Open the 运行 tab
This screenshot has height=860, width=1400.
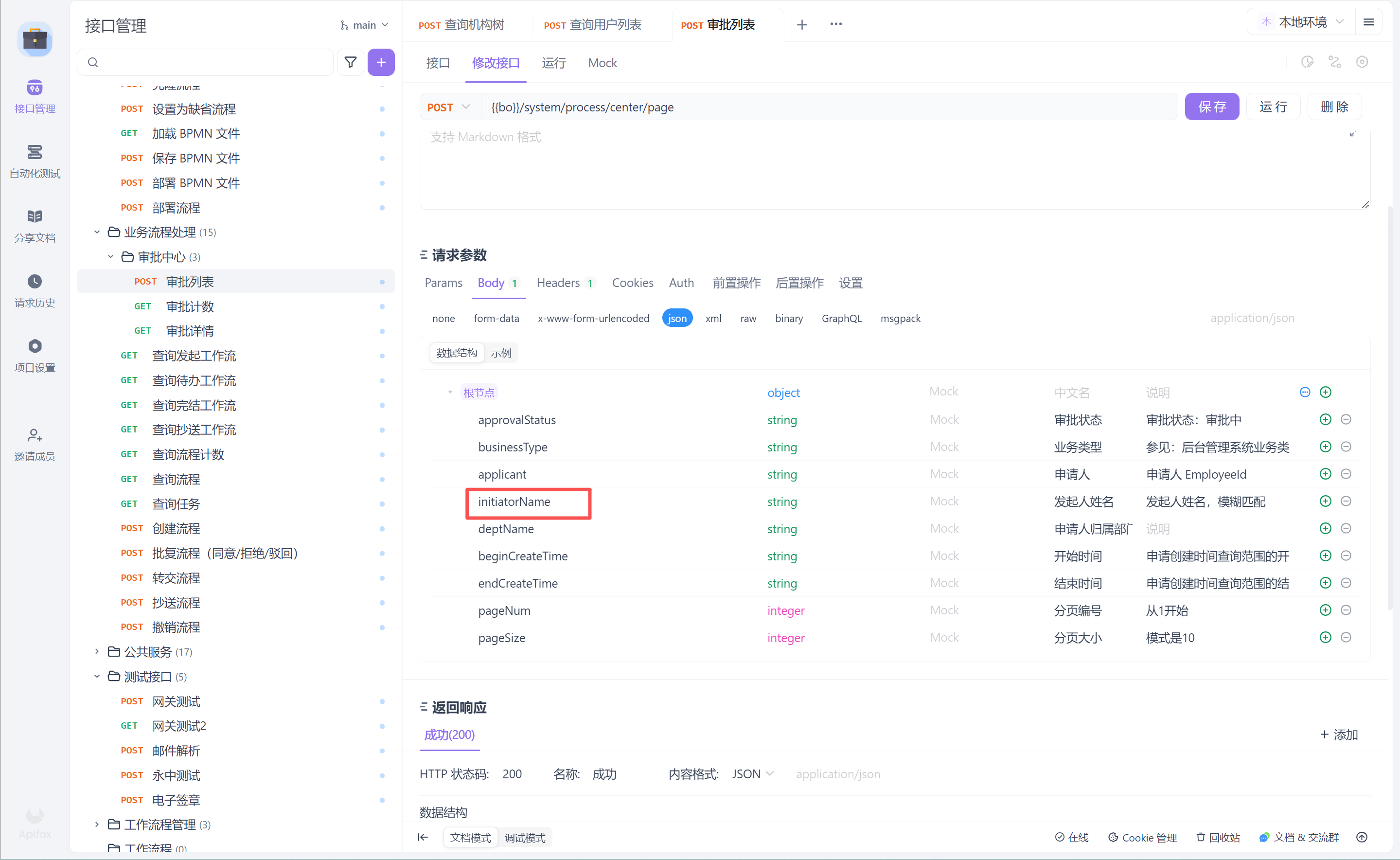[553, 63]
